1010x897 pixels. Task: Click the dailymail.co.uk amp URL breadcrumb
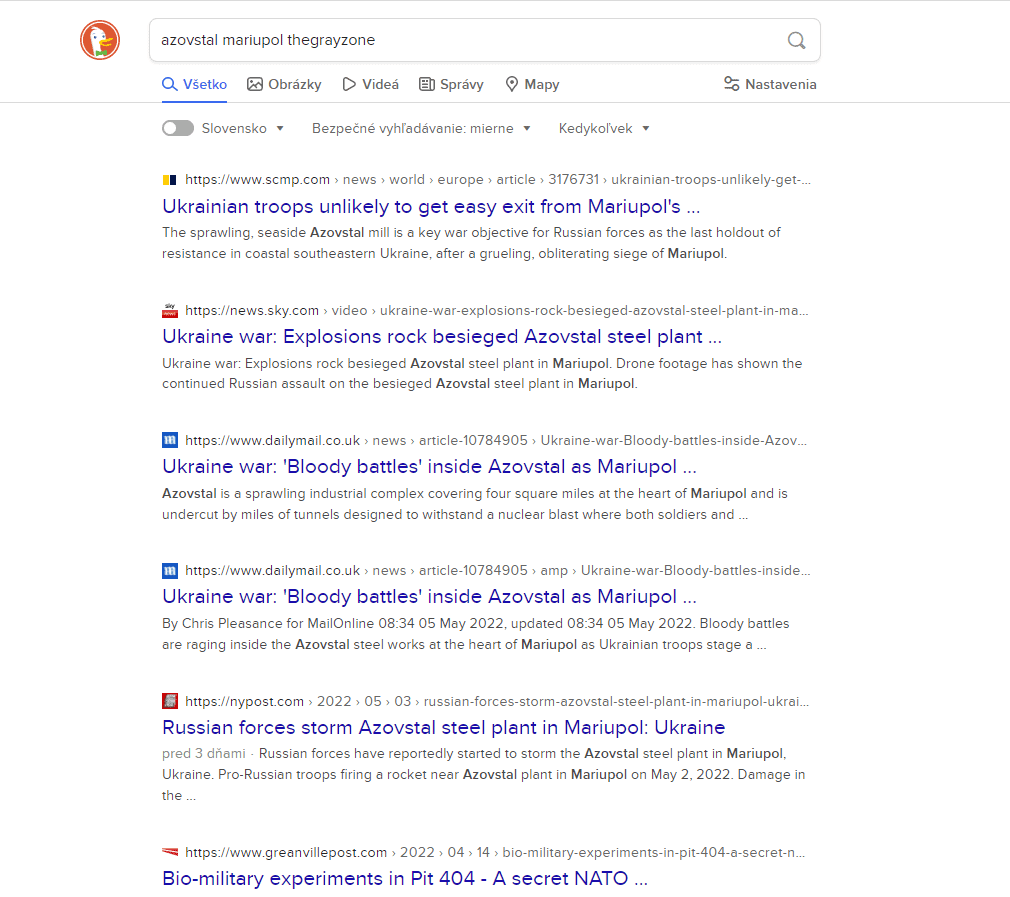497,571
